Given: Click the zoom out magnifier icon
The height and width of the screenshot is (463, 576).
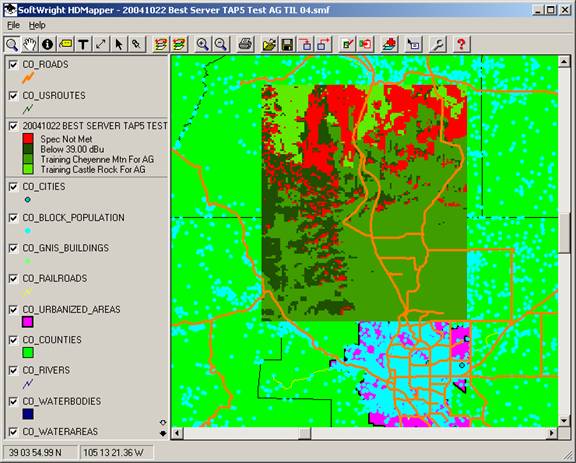Looking at the screenshot, I should 220,44.
